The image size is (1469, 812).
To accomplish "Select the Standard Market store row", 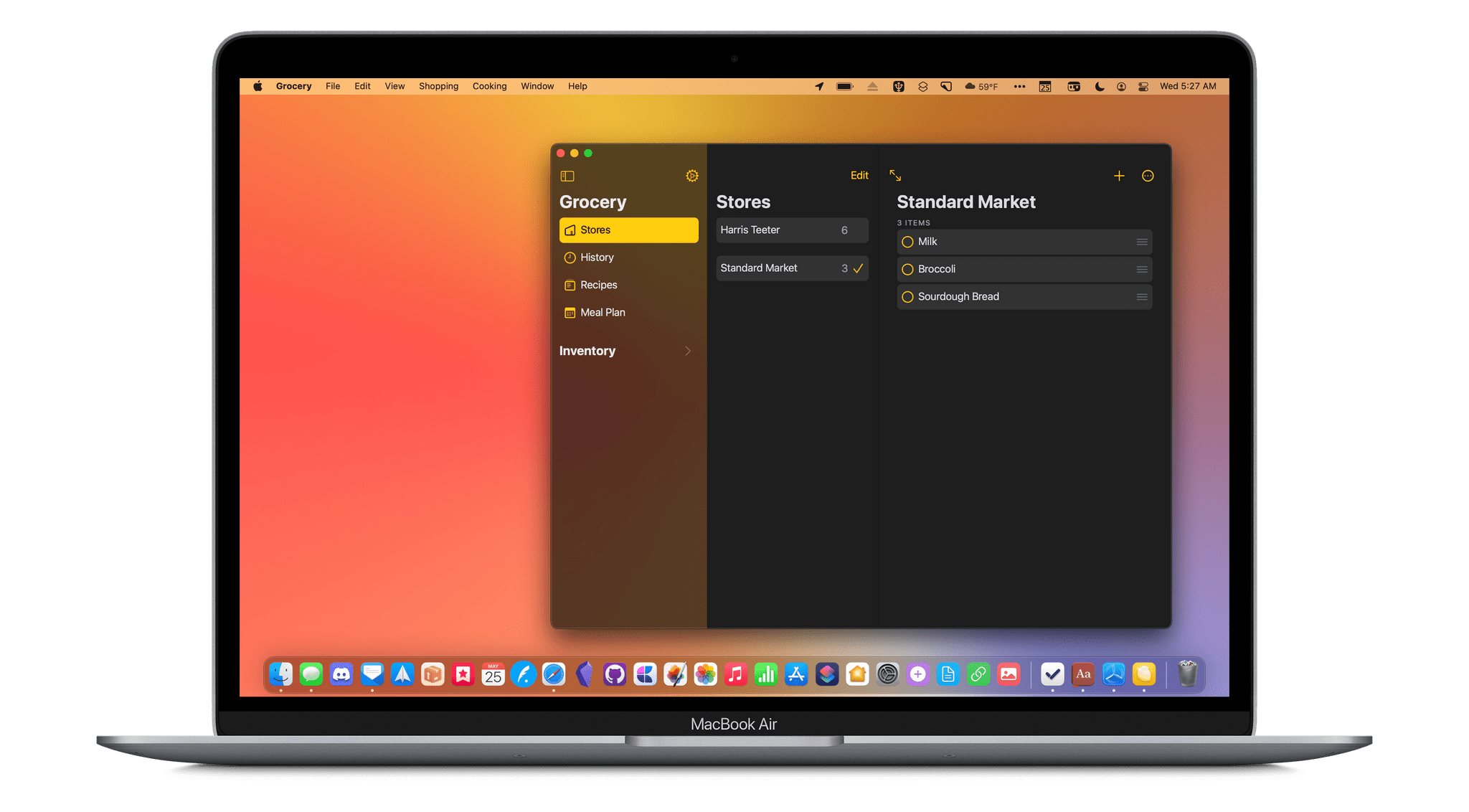I will click(x=792, y=268).
